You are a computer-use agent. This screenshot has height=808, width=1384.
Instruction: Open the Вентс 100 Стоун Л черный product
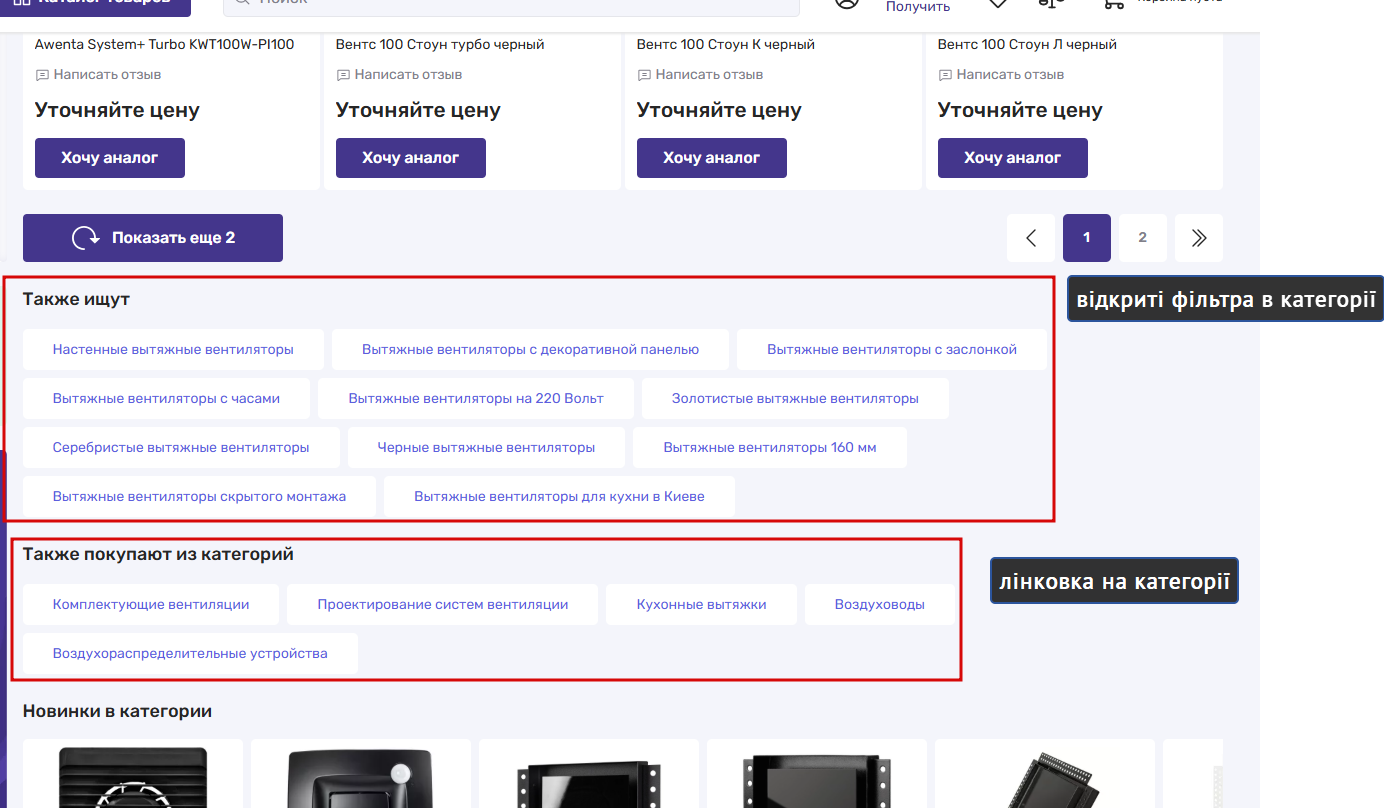tap(1027, 44)
